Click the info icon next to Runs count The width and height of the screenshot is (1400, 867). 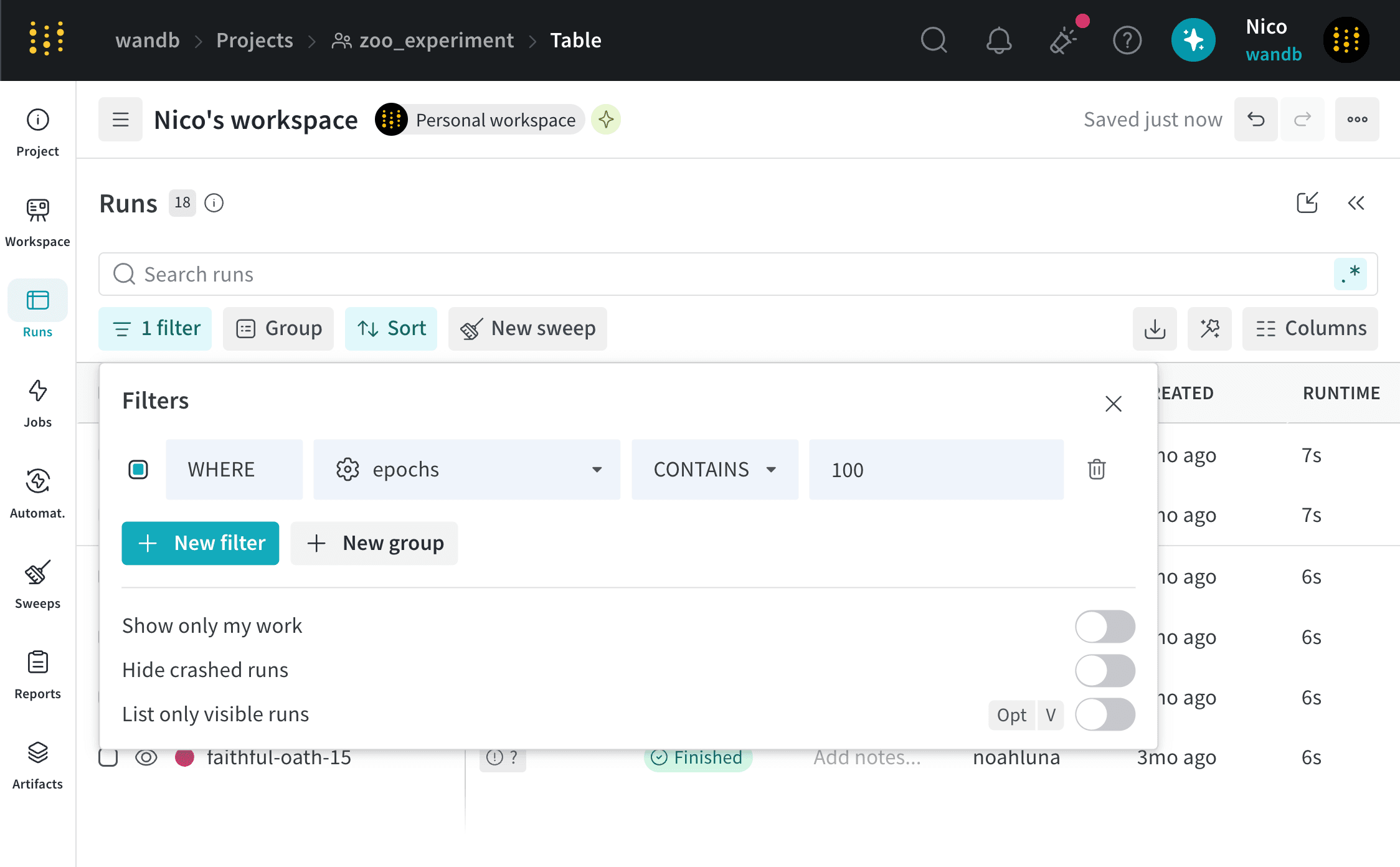[214, 203]
